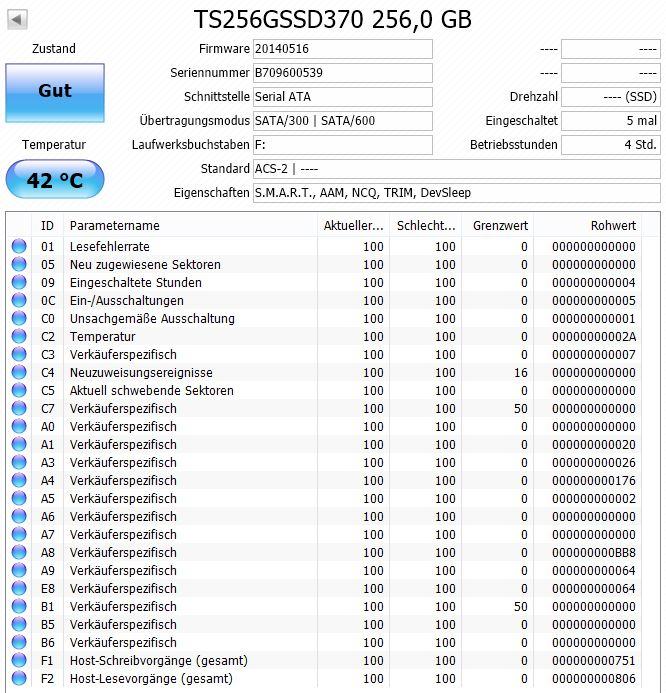
Task: Click the Firmware field 20140516
Action: click(343, 49)
